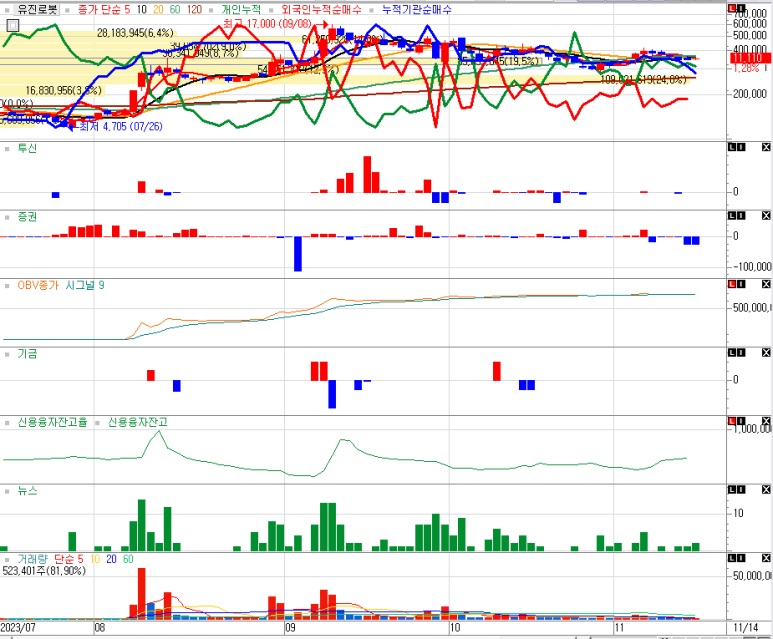The height and width of the screenshot is (639, 773).
Task: Close the 증권 indicator panel
Action: [x=766, y=216]
